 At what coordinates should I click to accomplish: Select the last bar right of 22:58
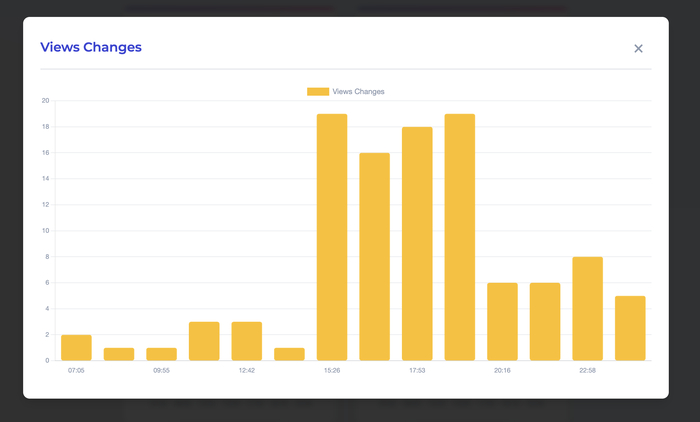coord(630,328)
